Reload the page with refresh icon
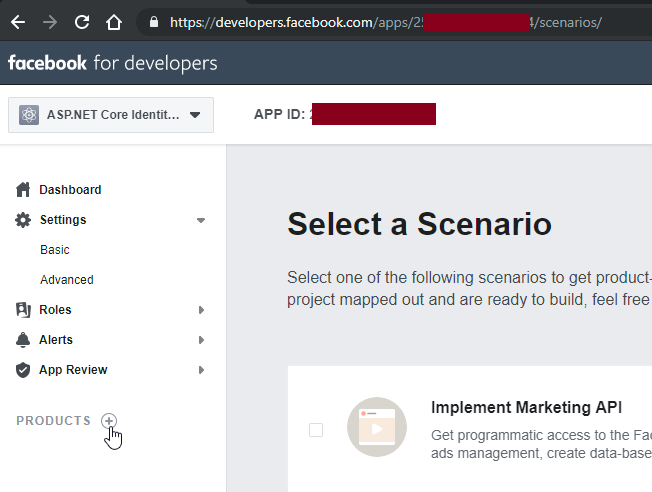The image size is (652, 492). [82, 21]
